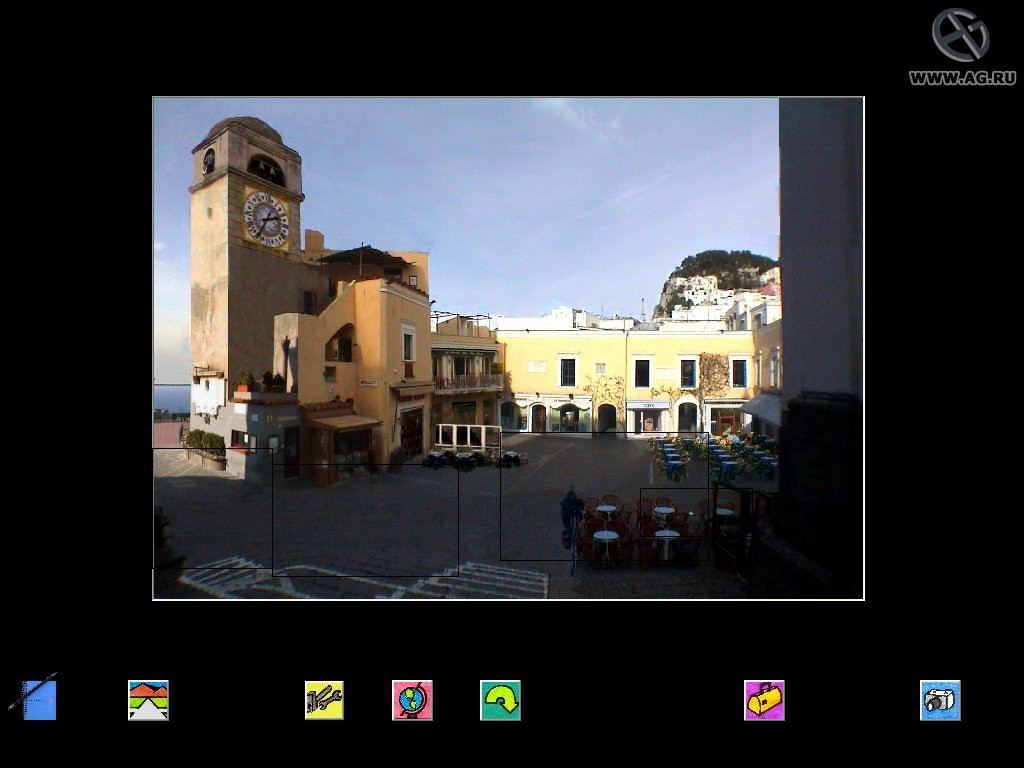The image size is (1024, 768).
Task: Select the globe icon
Action: click(412, 700)
